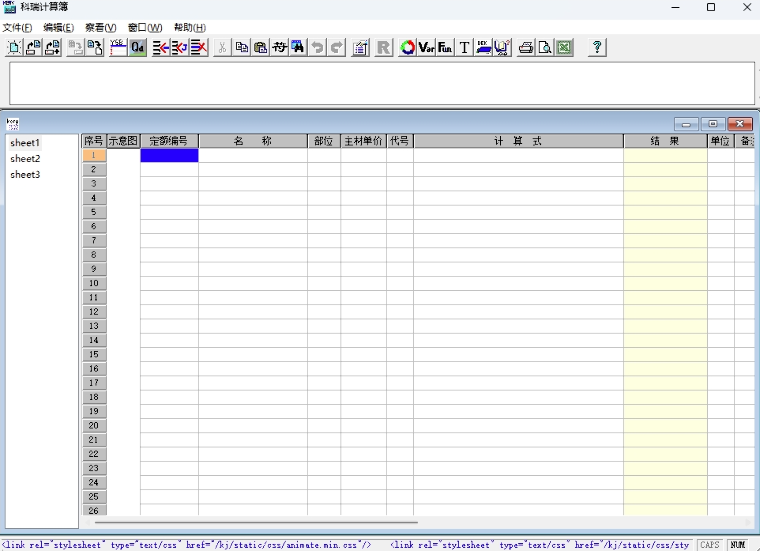Open the 文件(F) menu

[17, 27]
